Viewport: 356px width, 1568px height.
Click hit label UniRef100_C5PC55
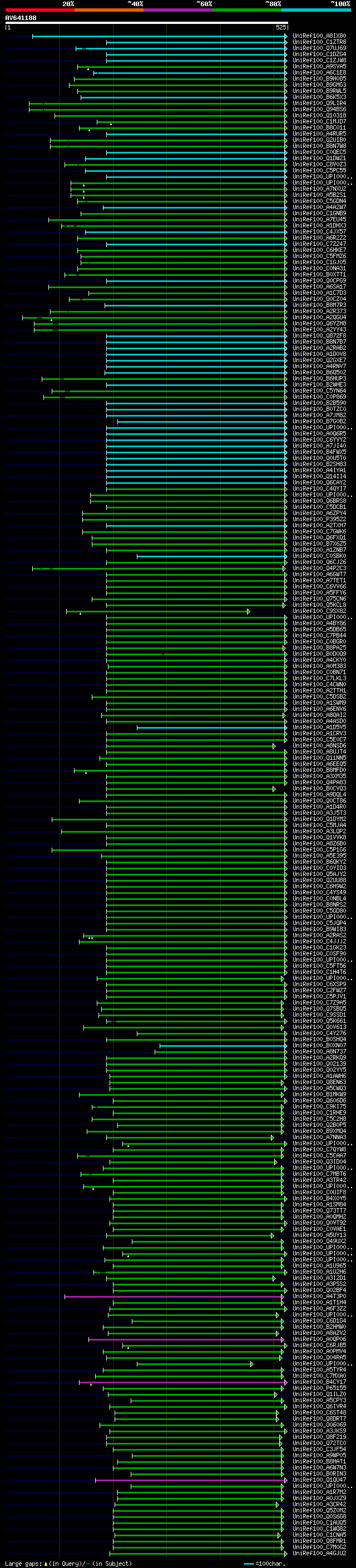point(319,170)
